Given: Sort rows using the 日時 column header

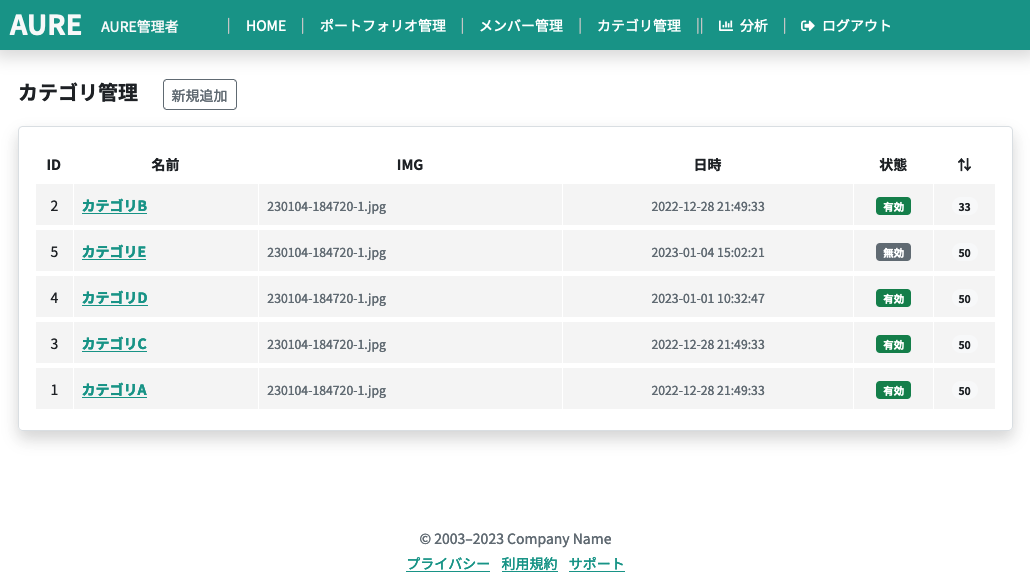Looking at the screenshot, I should tap(708, 164).
